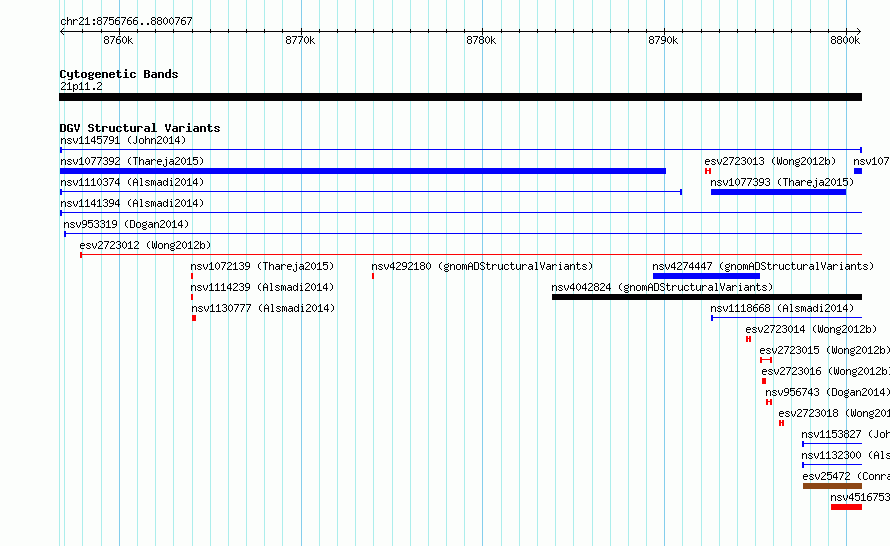Select the red esv2723018 marker
Image resolution: width=890 pixels, height=546 pixels.
(x=782, y=423)
